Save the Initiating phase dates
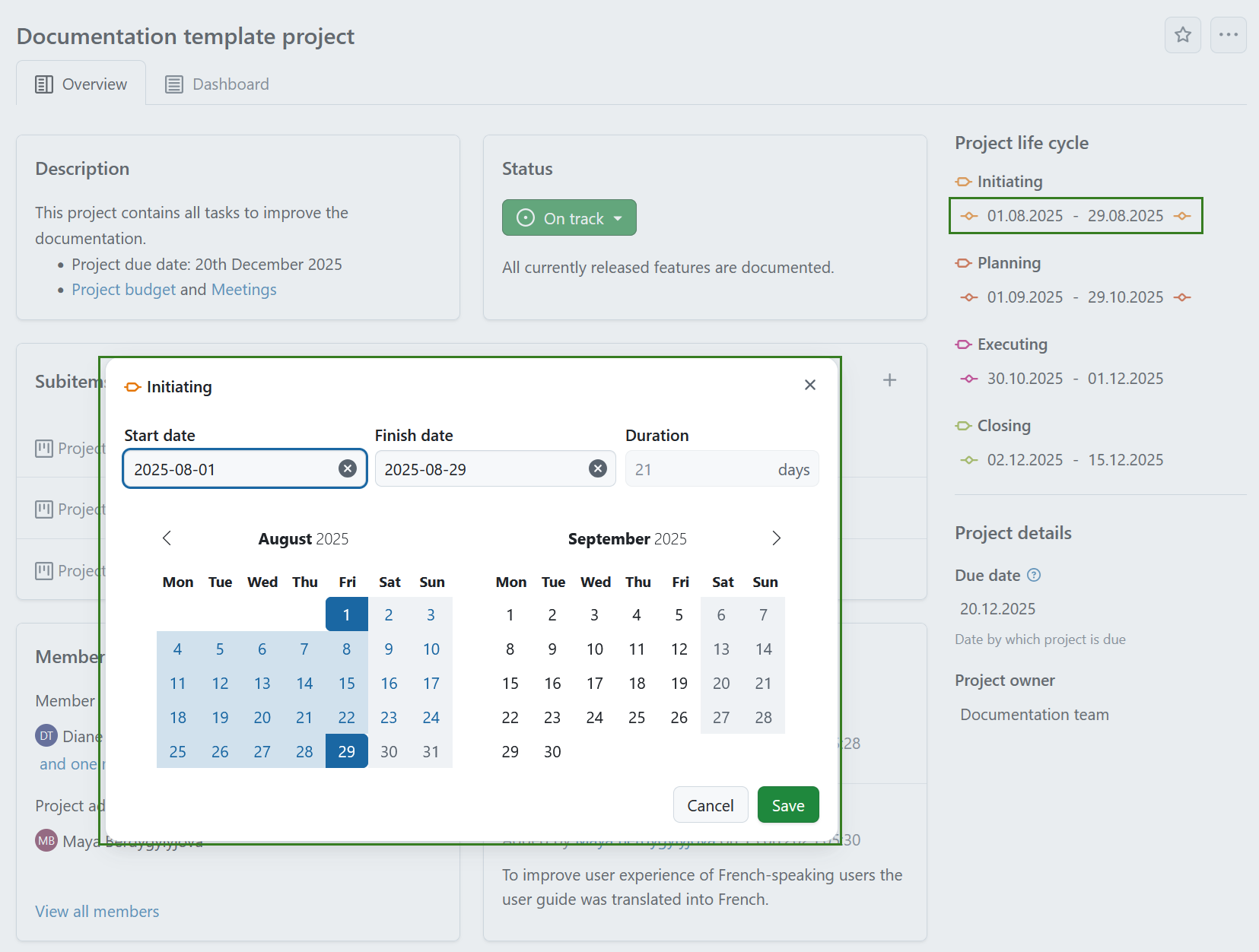This screenshot has width=1259, height=952. (x=788, y=804)
